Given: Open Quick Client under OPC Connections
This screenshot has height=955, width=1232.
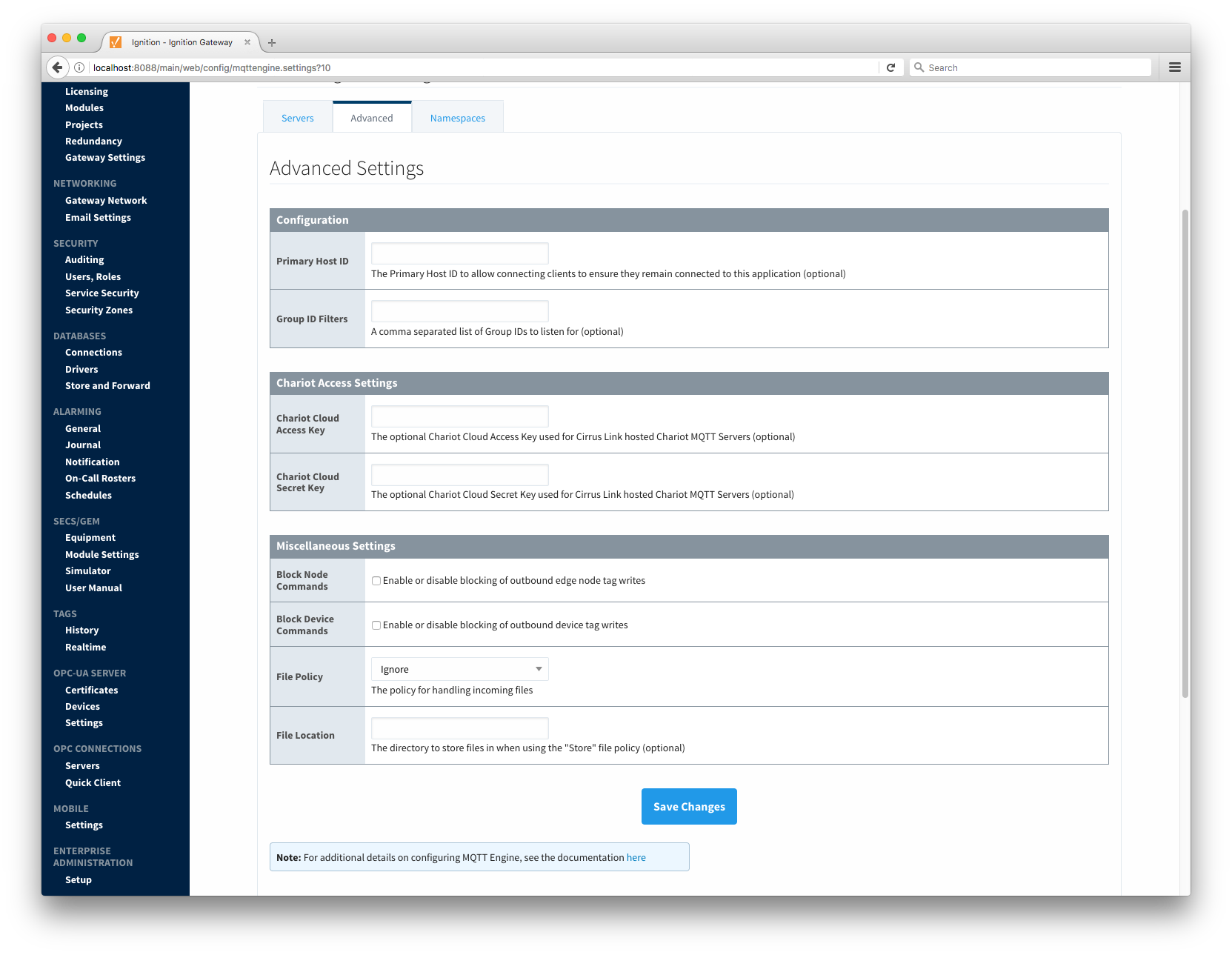Looking at the screenshot, I should [x=93, y=782].
